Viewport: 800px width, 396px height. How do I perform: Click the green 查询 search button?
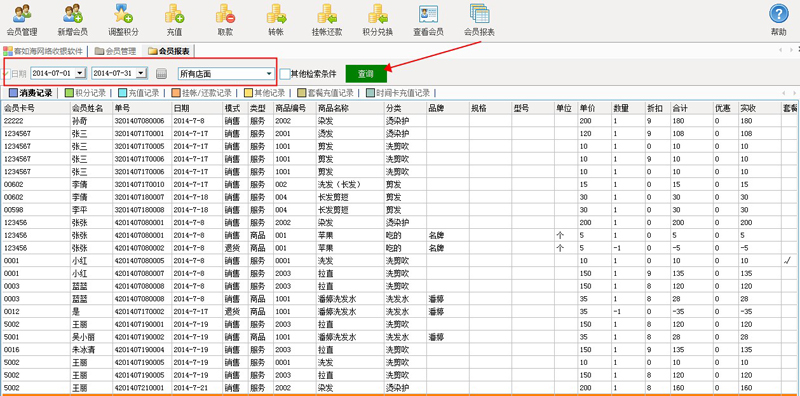pos(366,74)
